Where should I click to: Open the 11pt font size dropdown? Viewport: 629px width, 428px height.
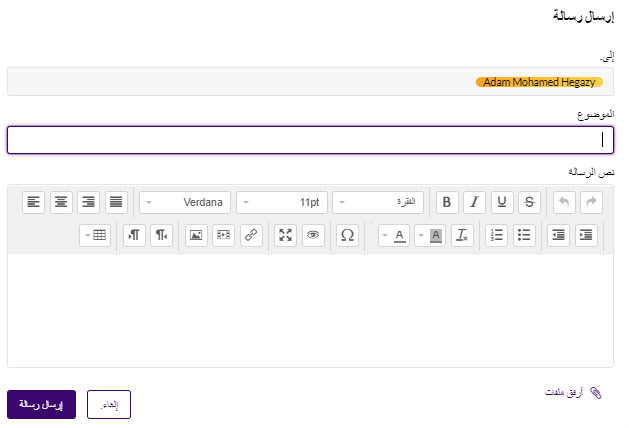coord(282,202)
